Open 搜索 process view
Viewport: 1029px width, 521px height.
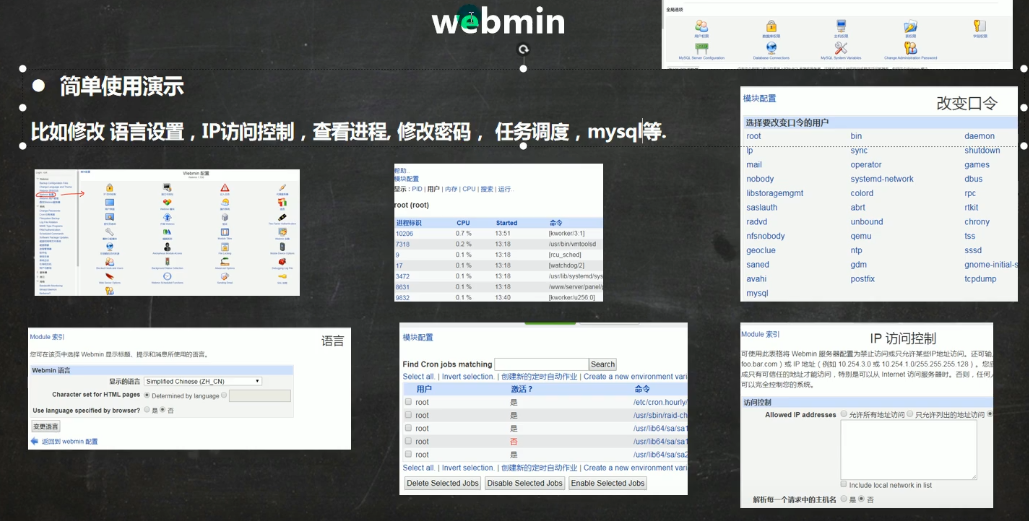486,189
